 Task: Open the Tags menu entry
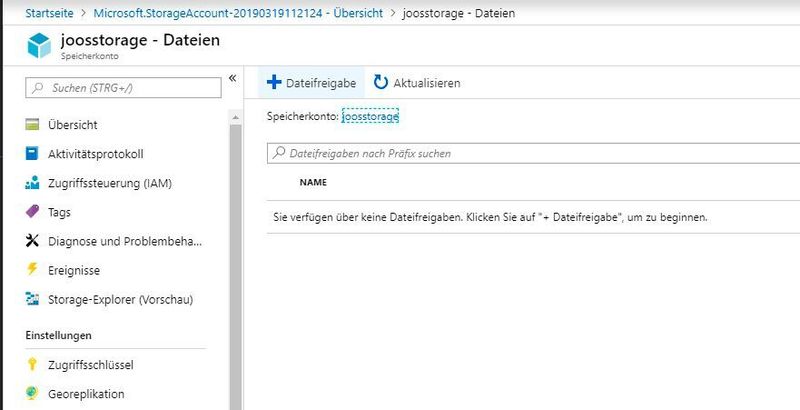point(59,212)
